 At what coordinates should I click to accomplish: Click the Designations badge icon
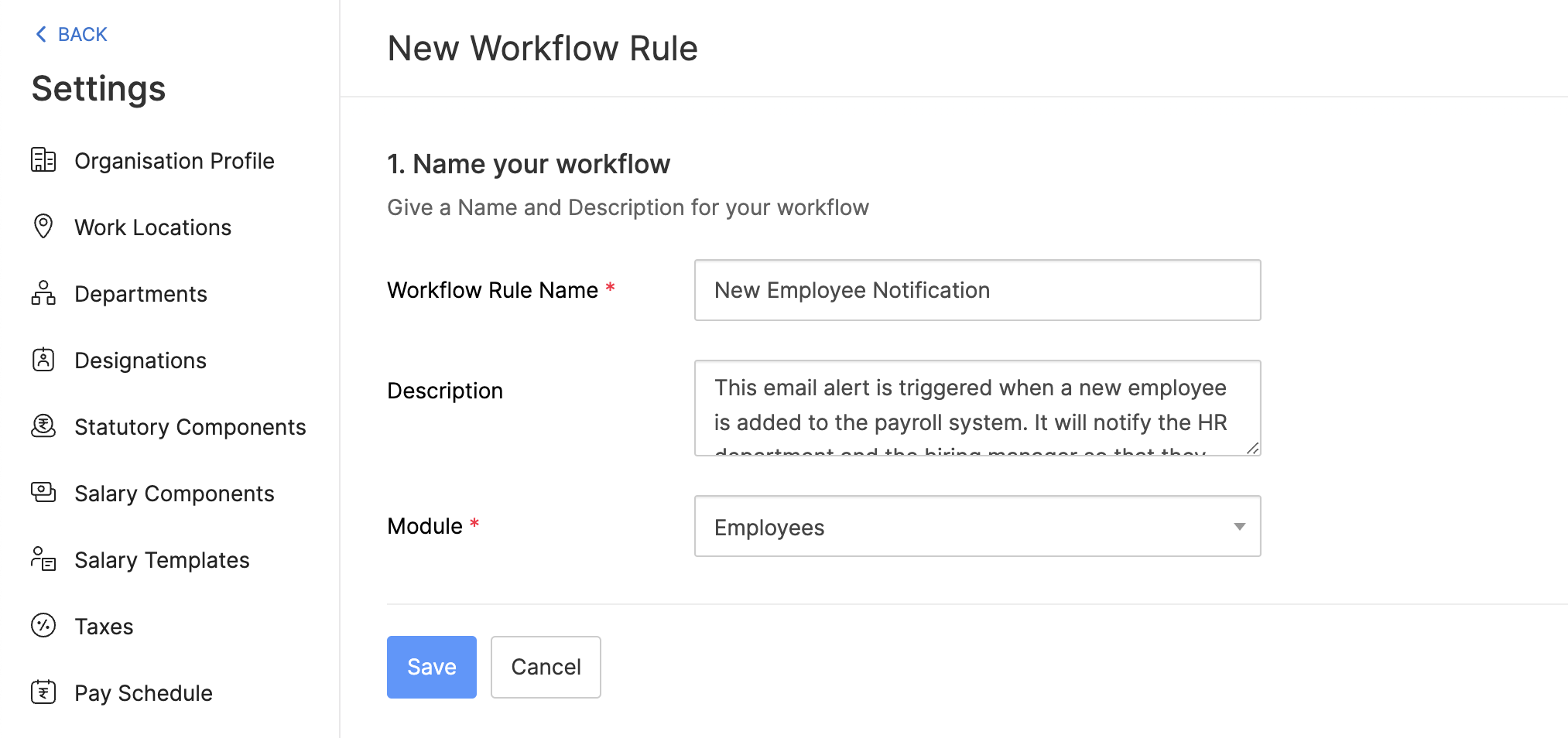coord(43,359)
